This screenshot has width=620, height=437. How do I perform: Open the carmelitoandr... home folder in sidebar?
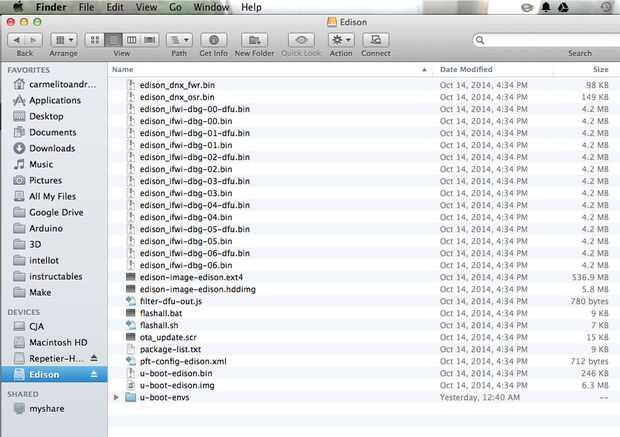54,84
